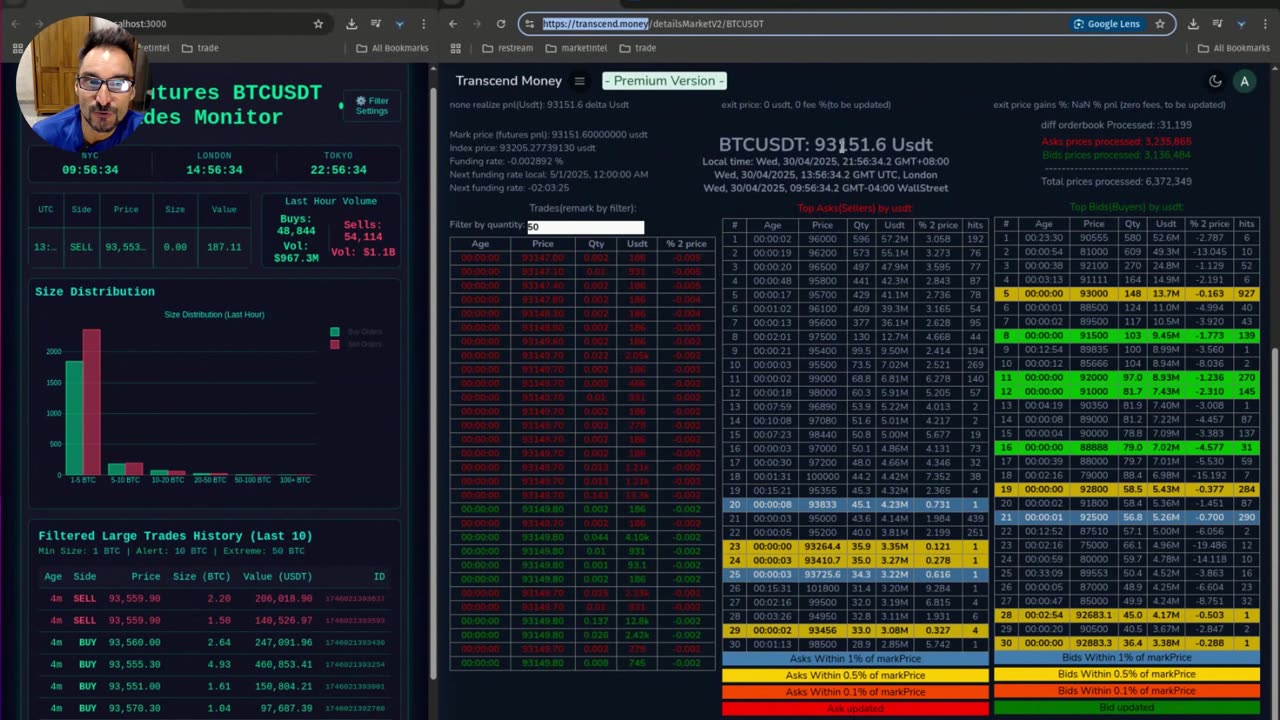Image resolution: width=1280 pixels, height=720 pixels.
Task: Open downloads in the transcend.money window
Action: (x=1193, y=24)
